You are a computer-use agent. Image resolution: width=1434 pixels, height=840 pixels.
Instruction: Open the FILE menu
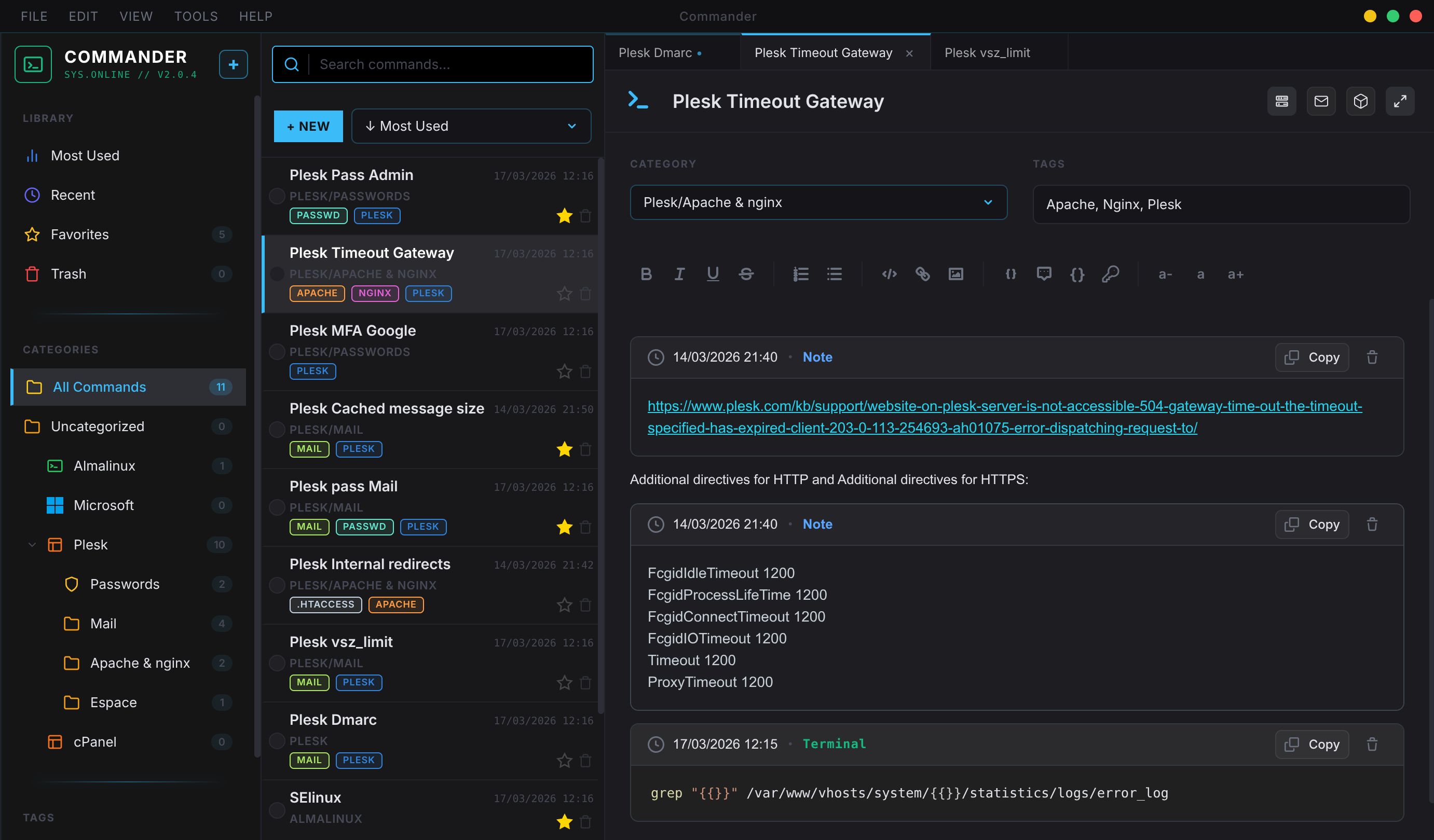tap(34, 17)
